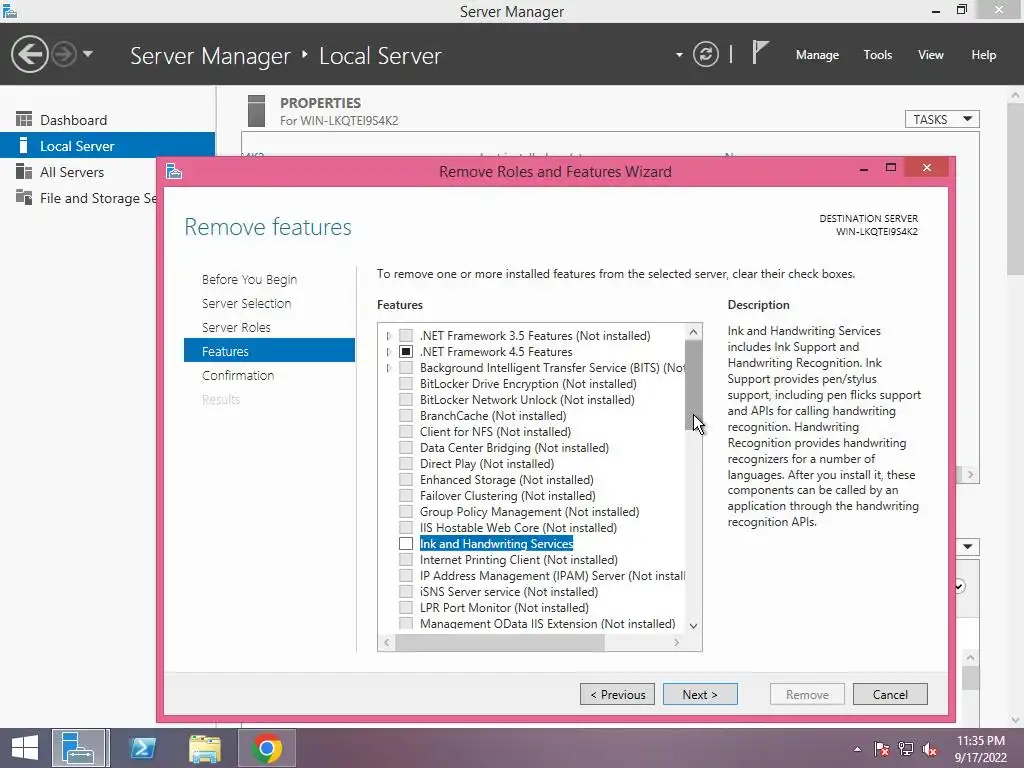The height and width of the screenshot is (768, 1024).
Task: Select the Features wizard step
Action: point(269,351)
